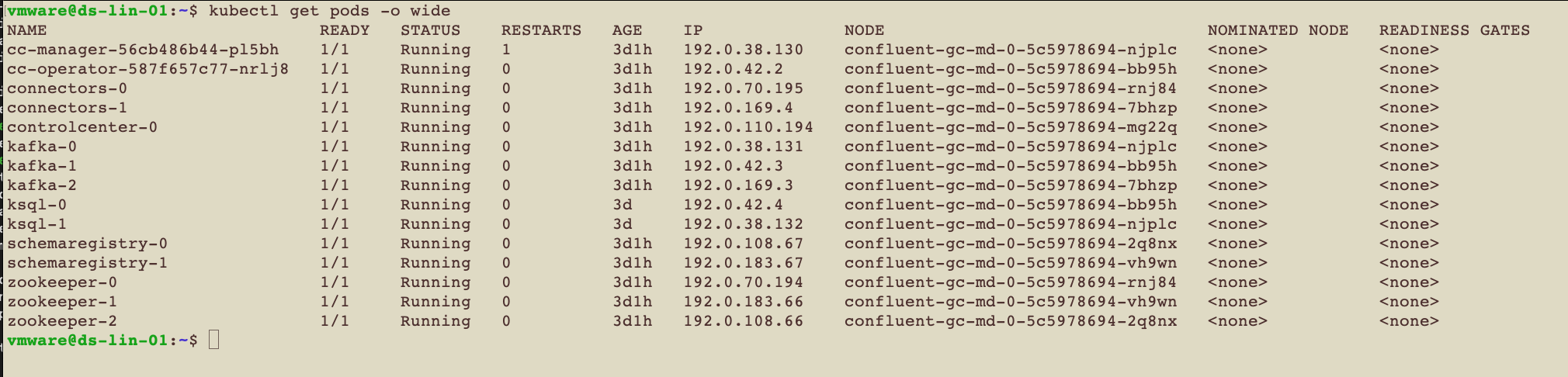Click the restart count 1 for cc-manager

[506, 50]
